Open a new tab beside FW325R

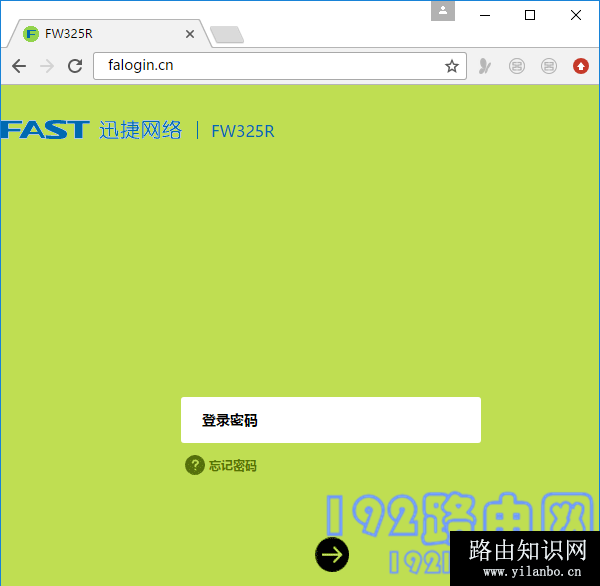[227, 34]
